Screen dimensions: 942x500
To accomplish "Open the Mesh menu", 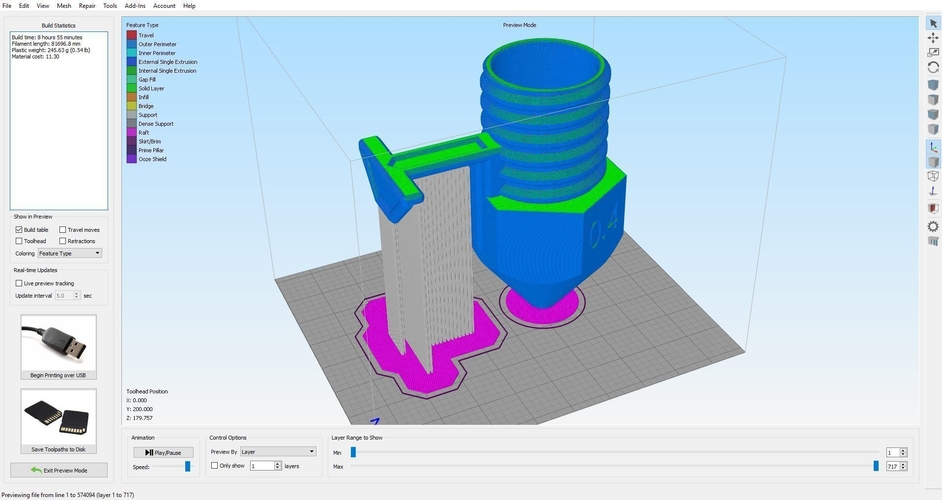I will (x=64, y=5).
